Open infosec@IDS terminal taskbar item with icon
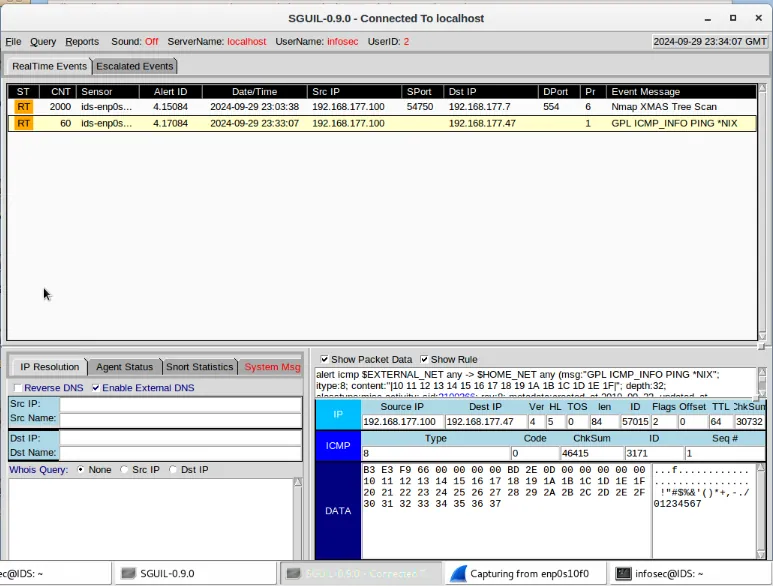 (x=690, y=574)
